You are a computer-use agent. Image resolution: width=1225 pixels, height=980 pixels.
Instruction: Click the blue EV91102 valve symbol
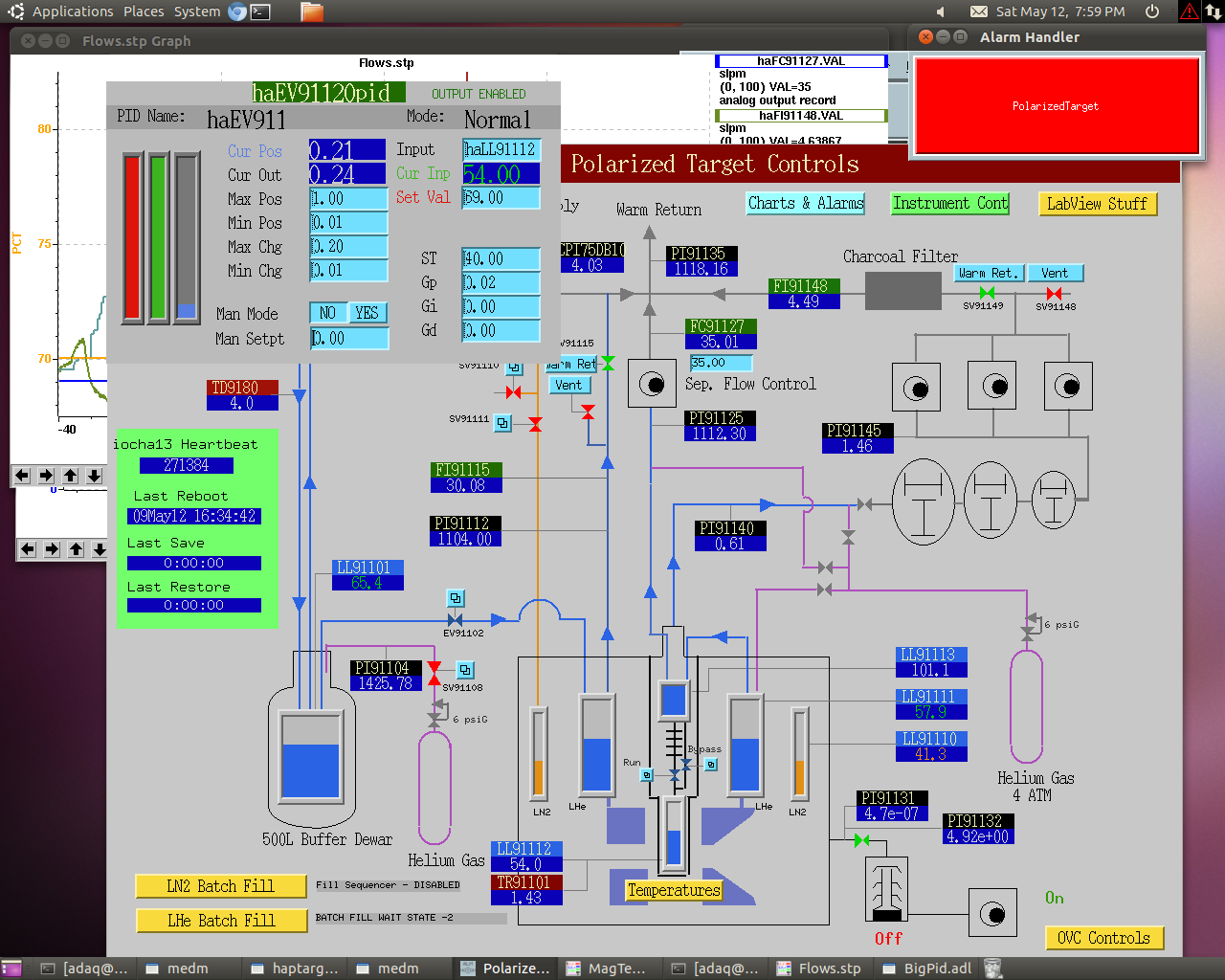[x=455, y=620]
